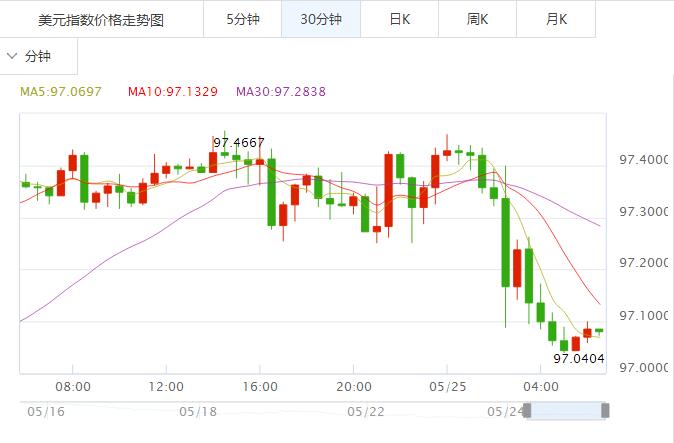Click the right handle of range slider
Image resolution: width=674 pixels, height=443 pixels.
(x=604, y=410)
